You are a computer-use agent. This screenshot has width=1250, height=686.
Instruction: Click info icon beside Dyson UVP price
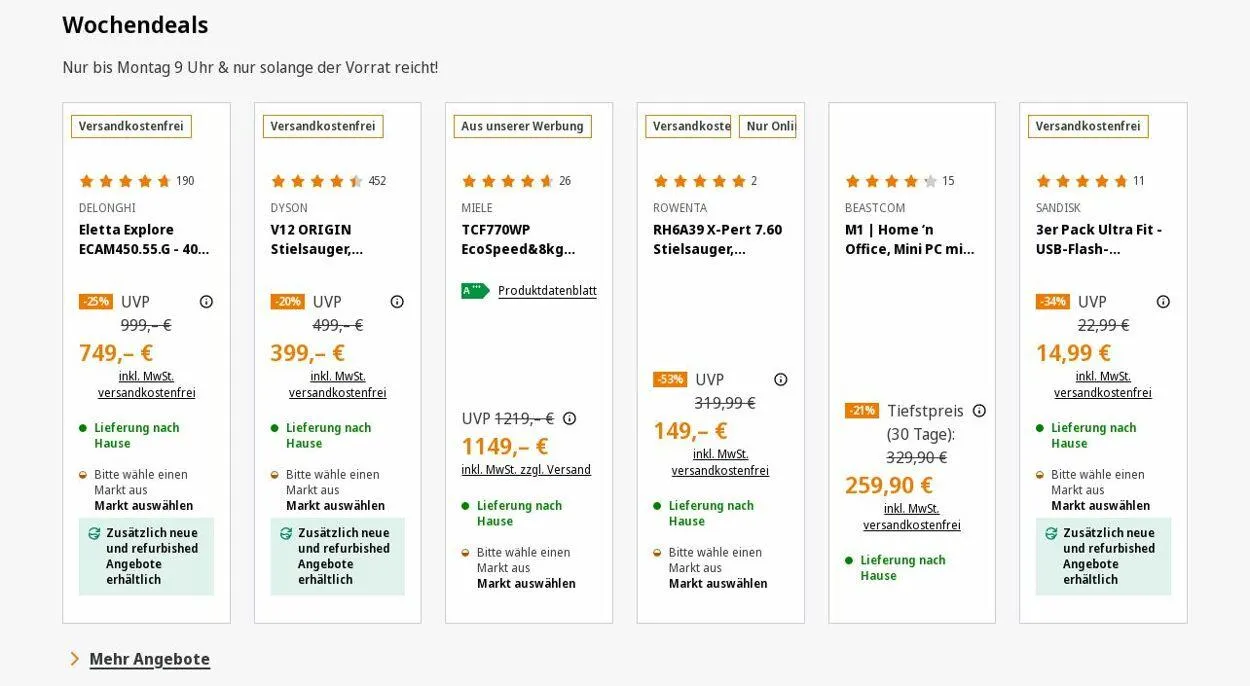tap(397, 302)
